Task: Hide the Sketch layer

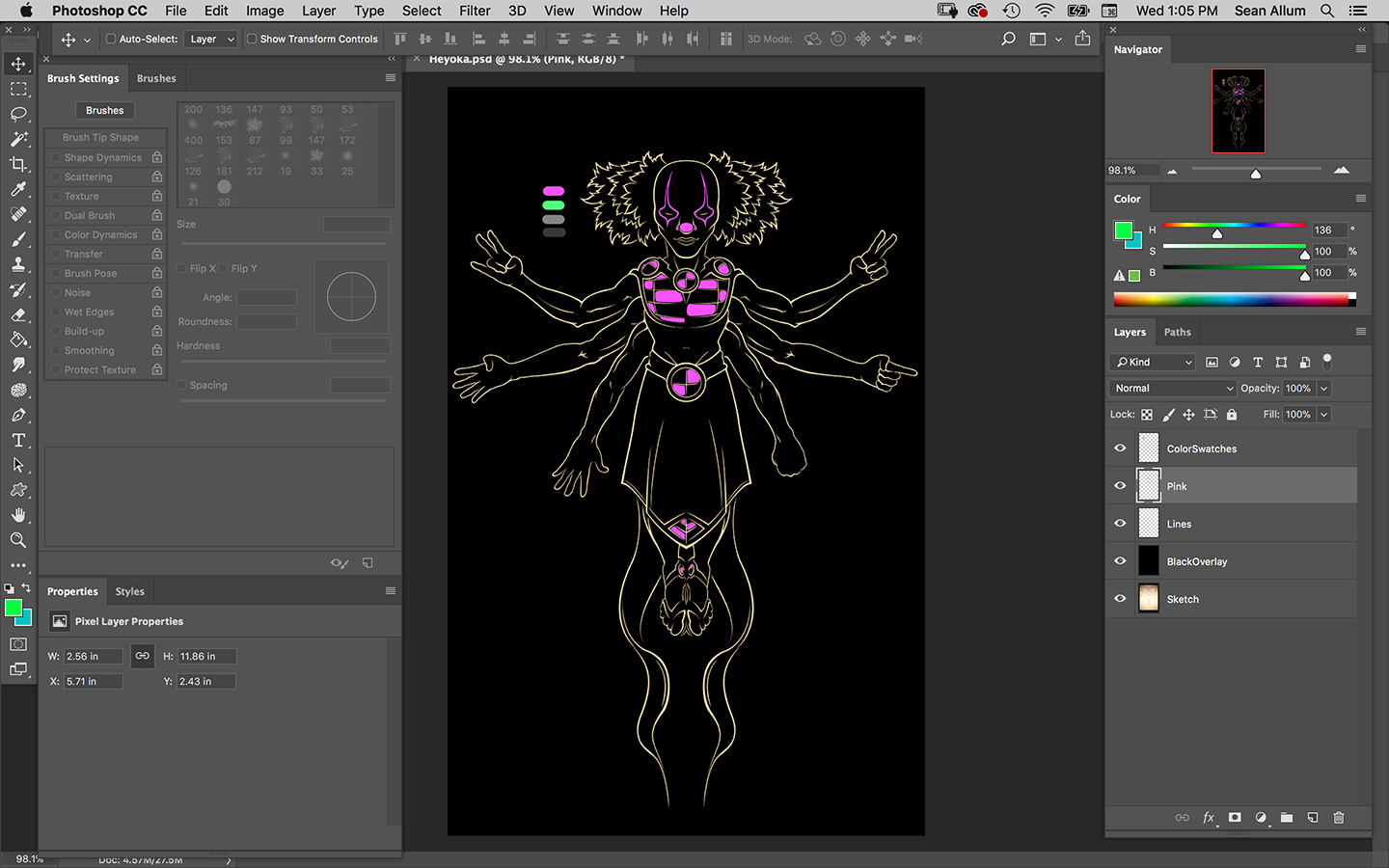Action: tap(1120, 599)
